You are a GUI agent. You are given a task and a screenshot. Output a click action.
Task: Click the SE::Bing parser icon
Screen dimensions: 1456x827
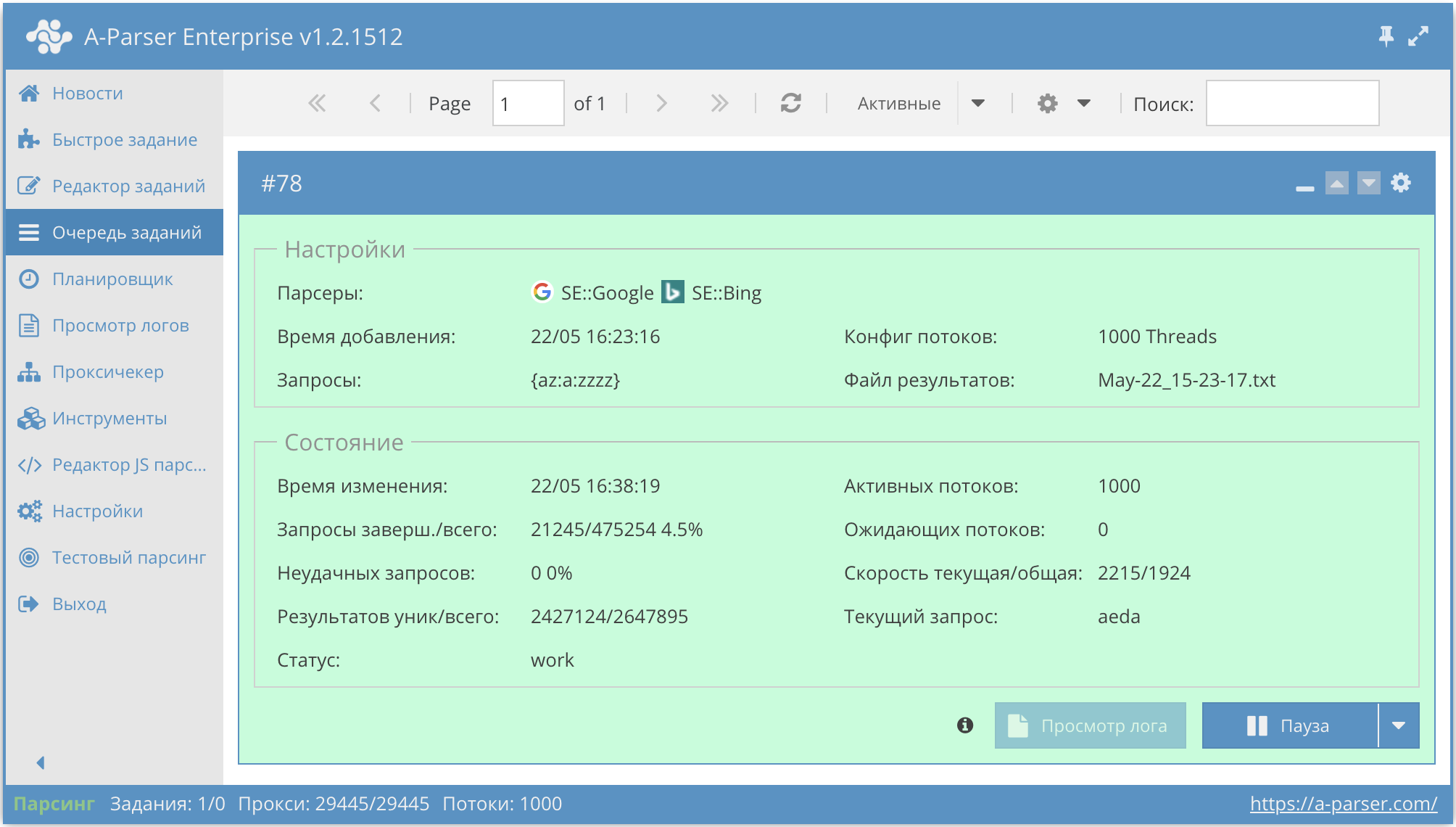pos(673,292)
